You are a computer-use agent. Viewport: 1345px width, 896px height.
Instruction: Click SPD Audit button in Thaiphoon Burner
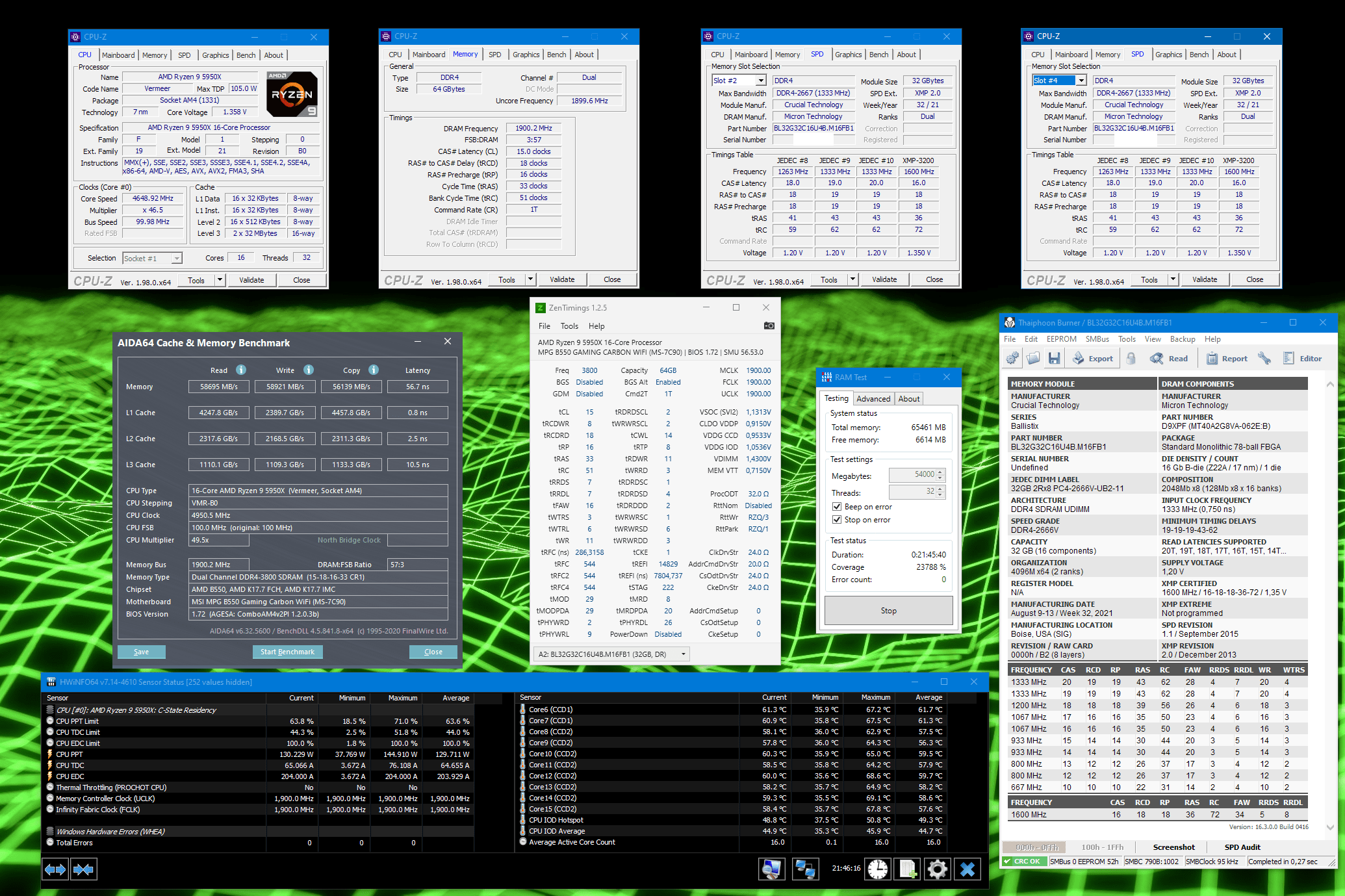[1242, 847]
